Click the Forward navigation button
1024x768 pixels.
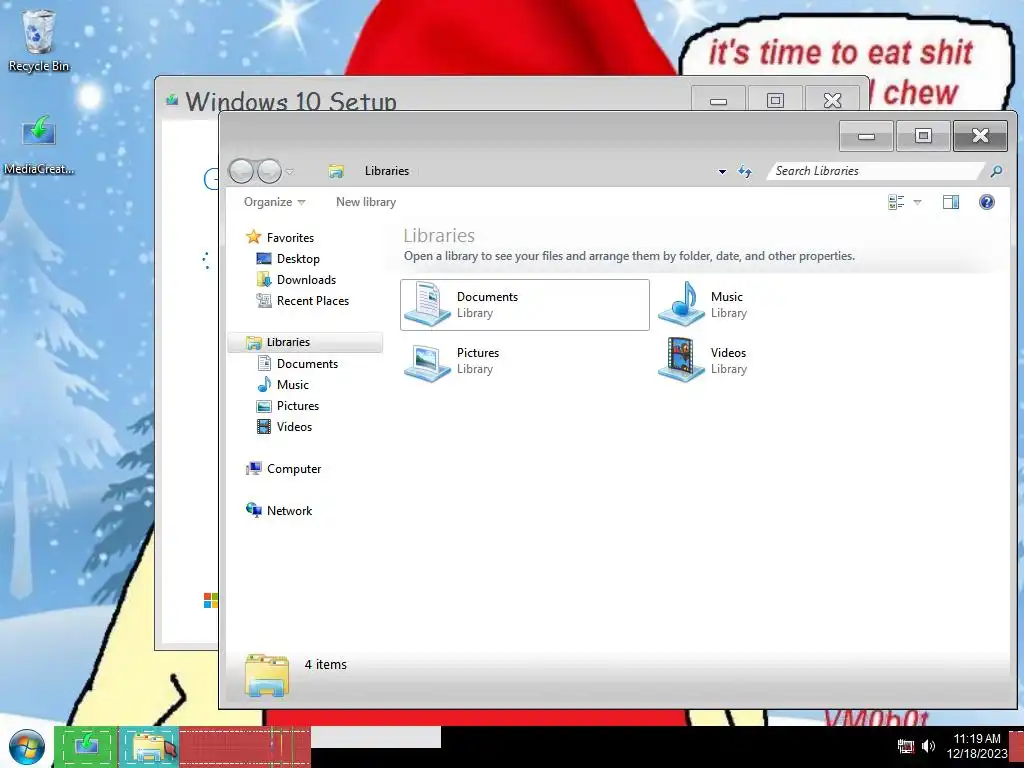(x=268, y=171)
